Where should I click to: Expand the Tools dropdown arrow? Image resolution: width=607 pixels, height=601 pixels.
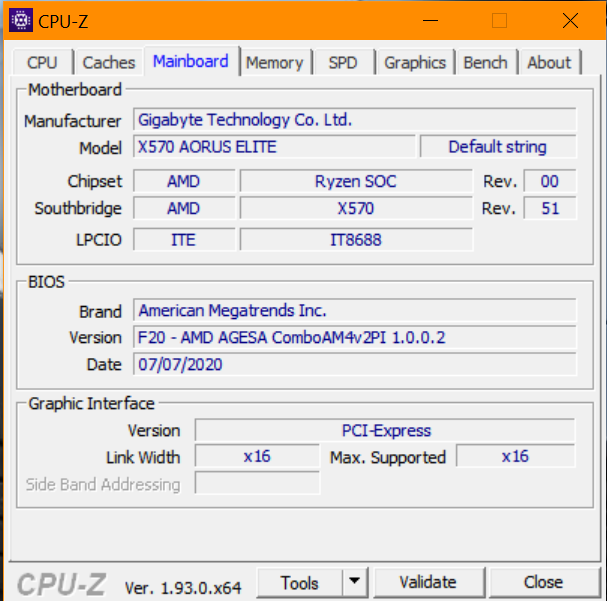tap(355, 582)
